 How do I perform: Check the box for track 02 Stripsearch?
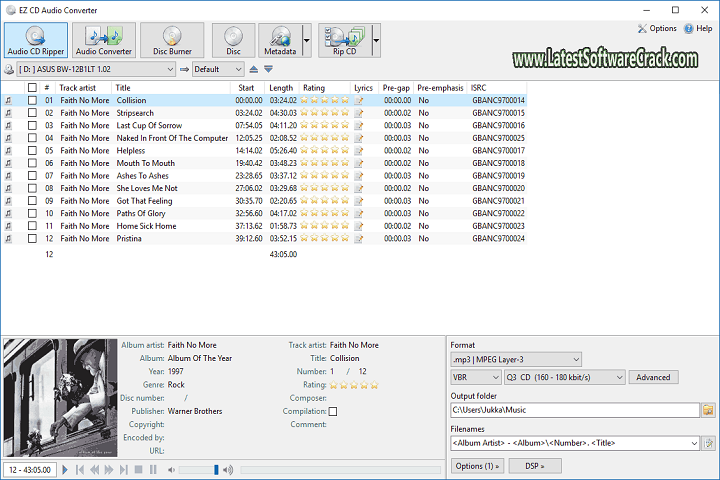(32, 113)
